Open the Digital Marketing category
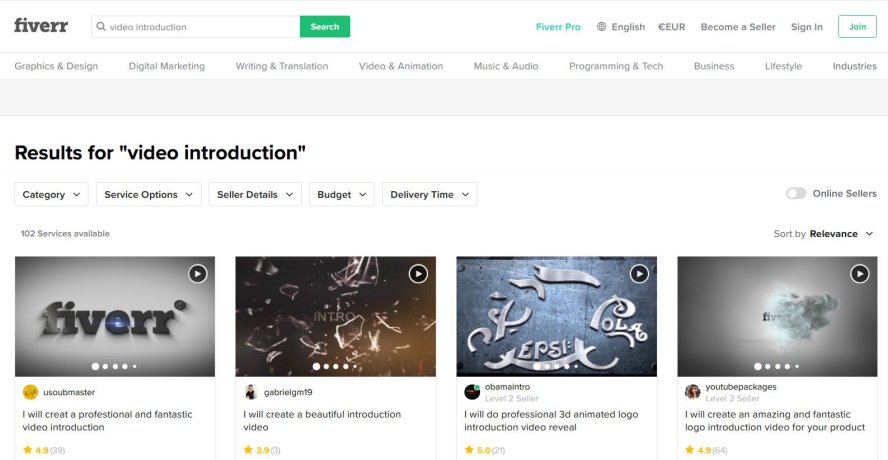This screenshot has width=888, height=460. 166,66
